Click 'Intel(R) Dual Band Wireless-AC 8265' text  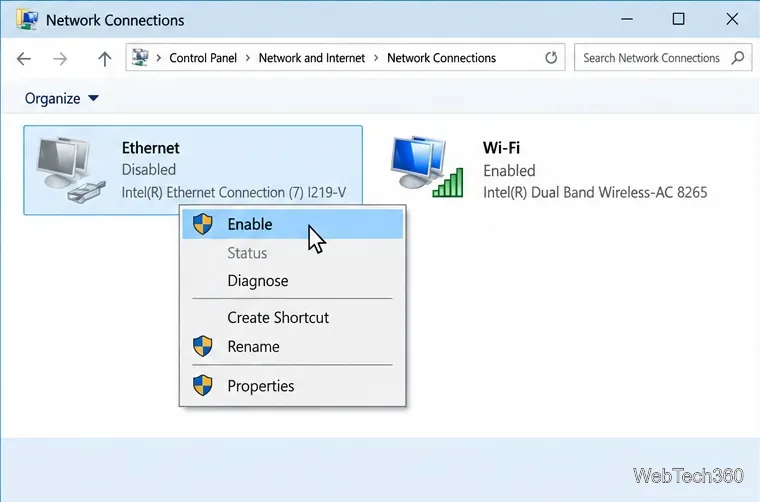(x=595, y=192)
